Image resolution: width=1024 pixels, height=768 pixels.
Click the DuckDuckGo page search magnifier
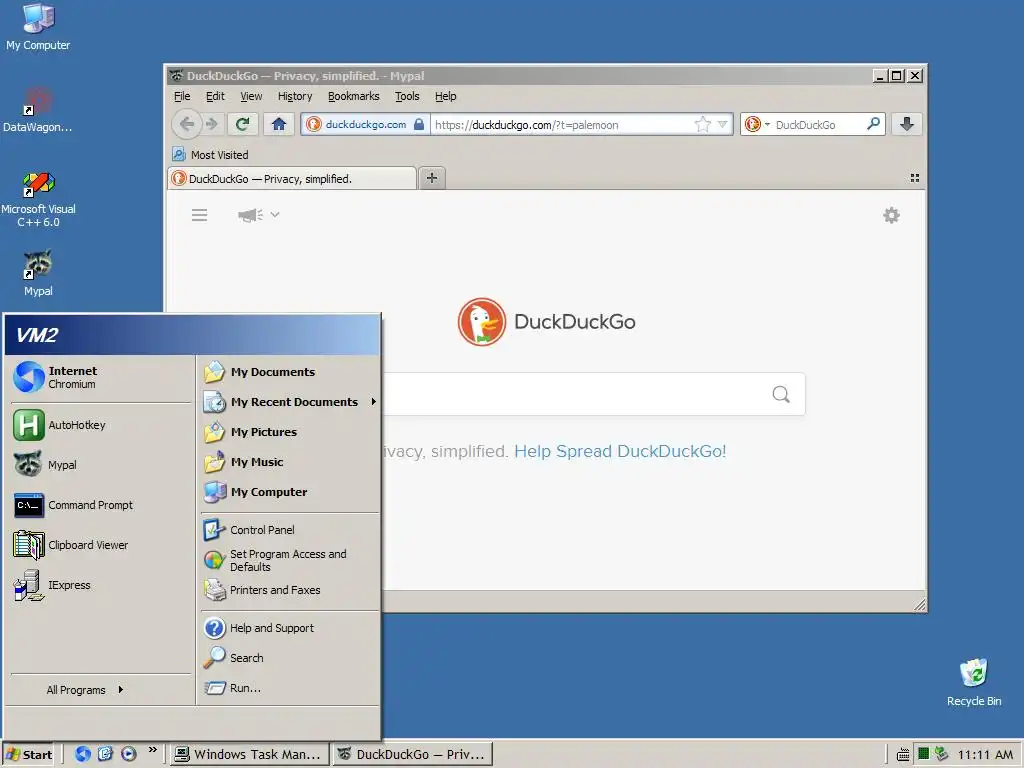coord(781,394)
